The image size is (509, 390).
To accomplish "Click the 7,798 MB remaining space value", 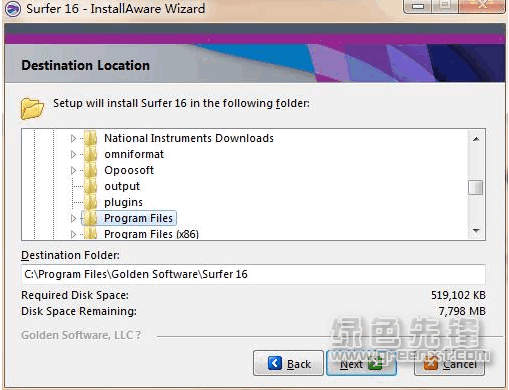I will (x=462, y=311).
